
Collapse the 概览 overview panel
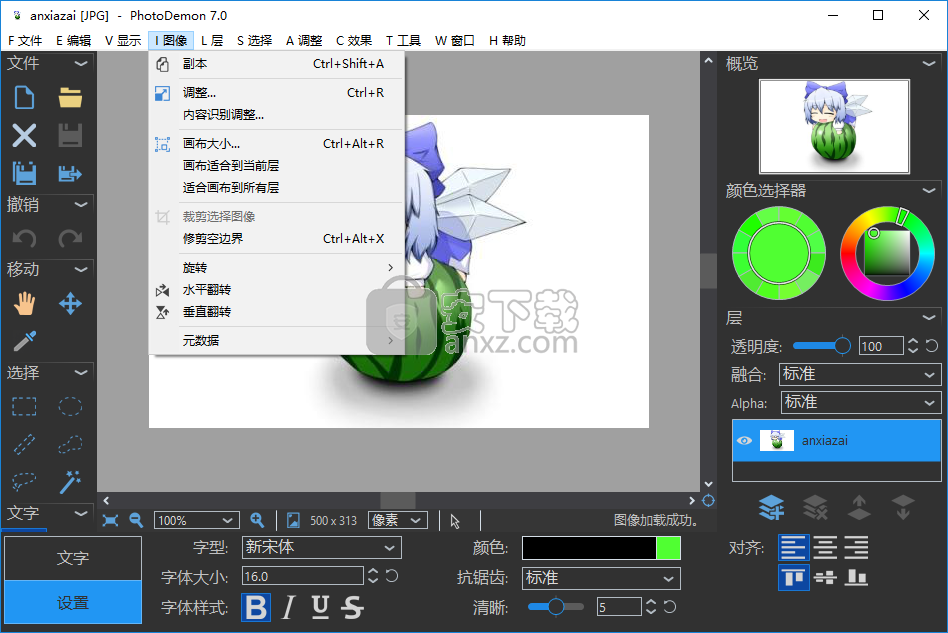pyautogui.click(x=929, y=63)
